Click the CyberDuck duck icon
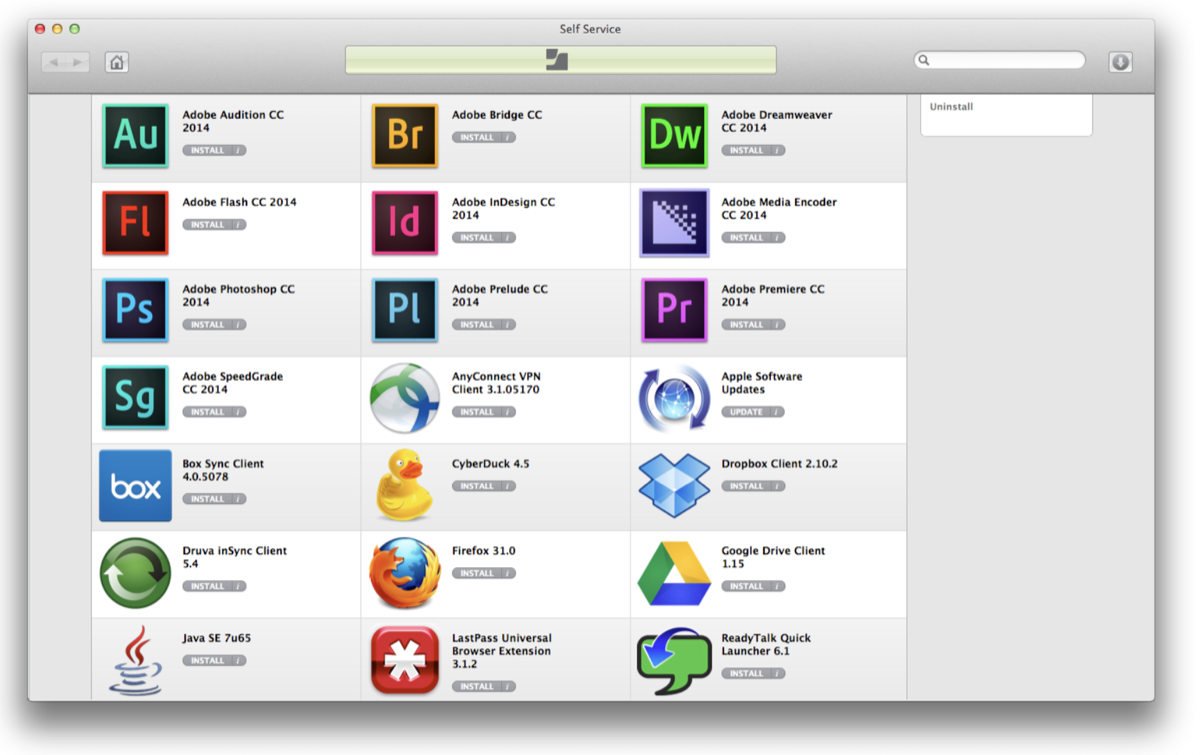Viewport: 1200px width, 755px height. point(404,486)
